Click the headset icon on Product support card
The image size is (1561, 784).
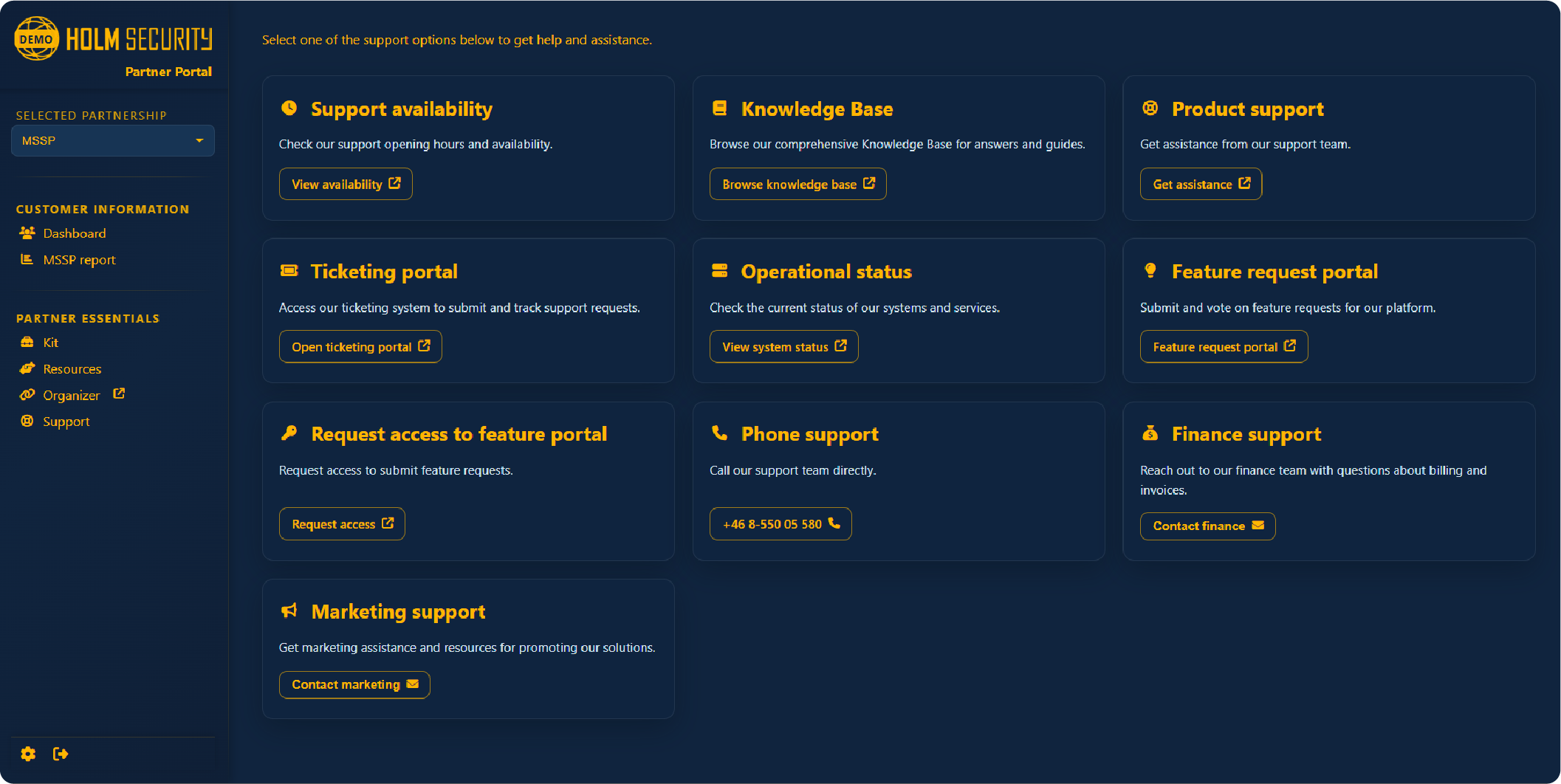[1150, 108]
